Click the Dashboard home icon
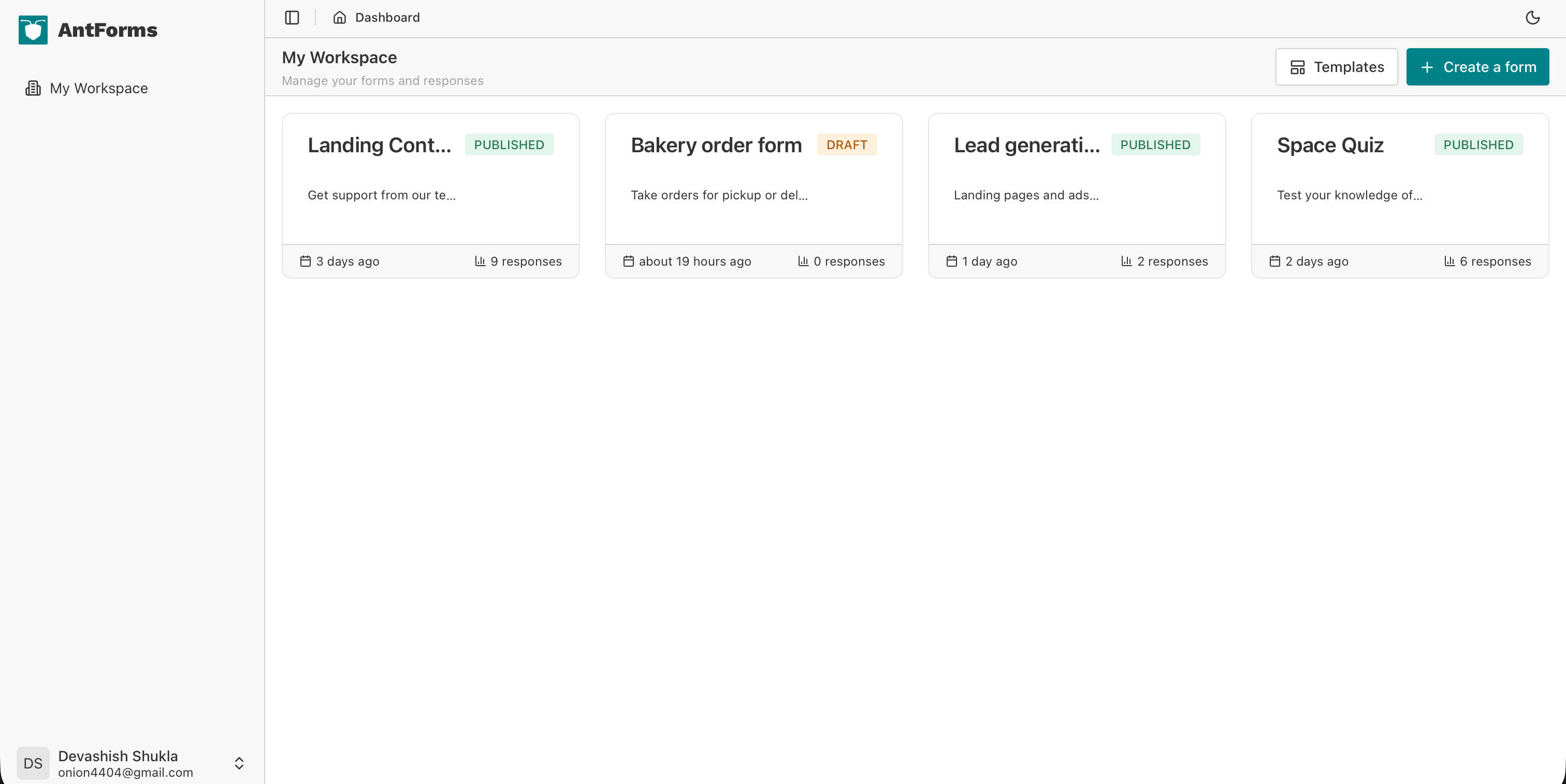 click(x=339, y=18)
